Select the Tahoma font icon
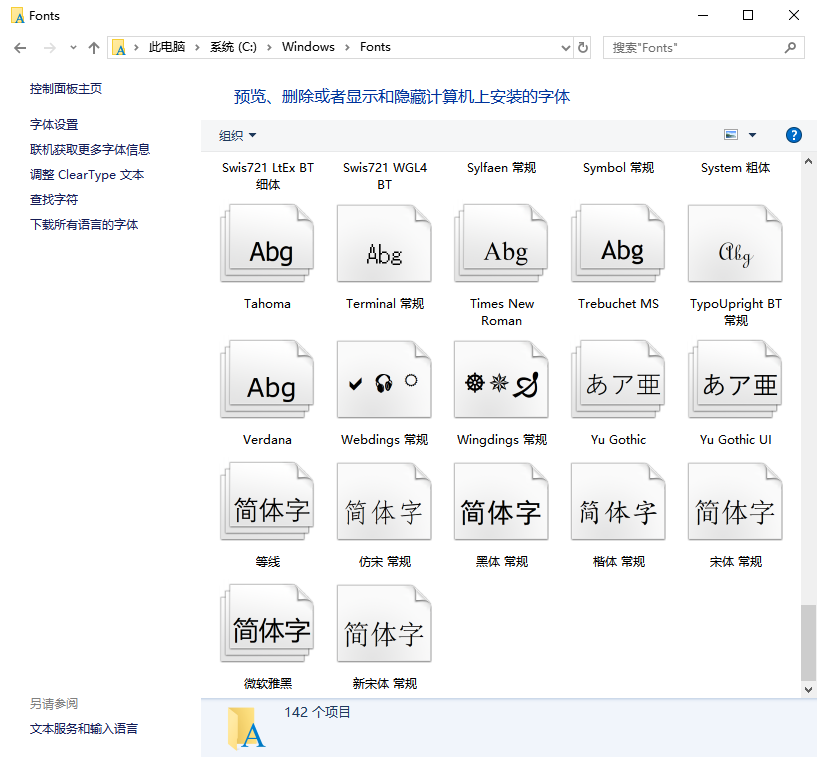 tap(268, 246)
